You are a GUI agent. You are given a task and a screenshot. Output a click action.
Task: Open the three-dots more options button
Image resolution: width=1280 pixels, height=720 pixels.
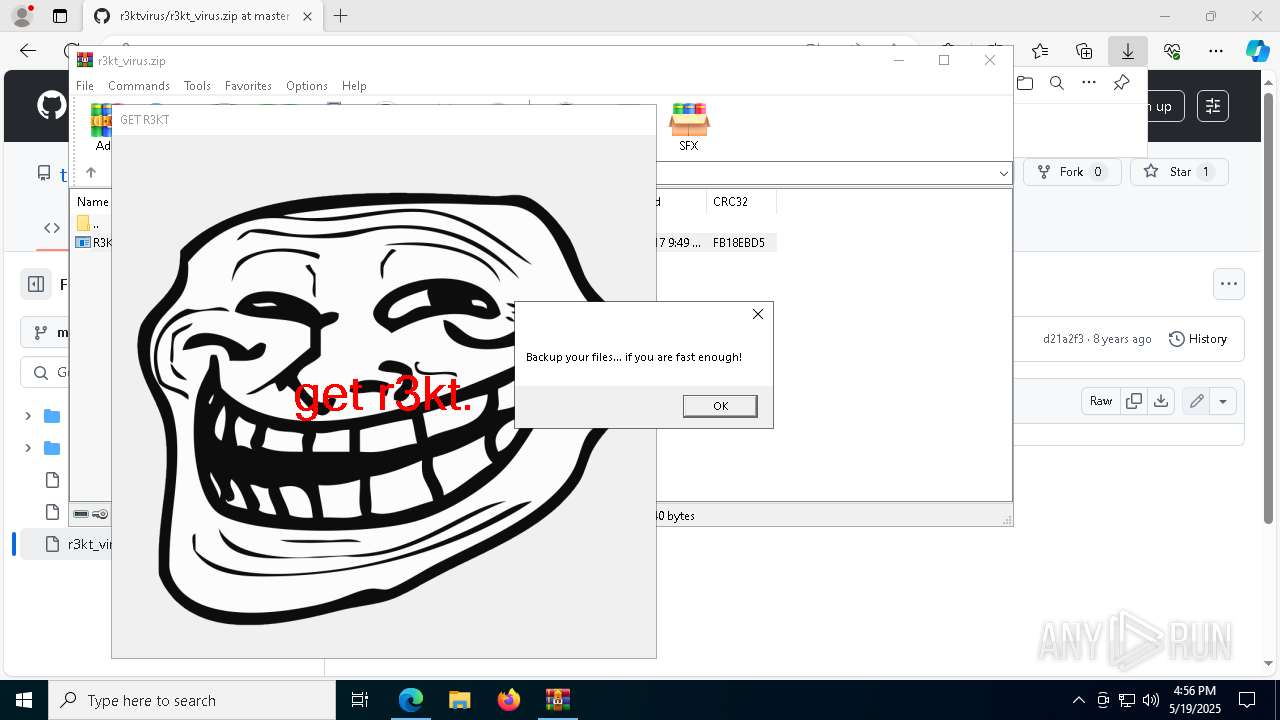click(1229, 284)
